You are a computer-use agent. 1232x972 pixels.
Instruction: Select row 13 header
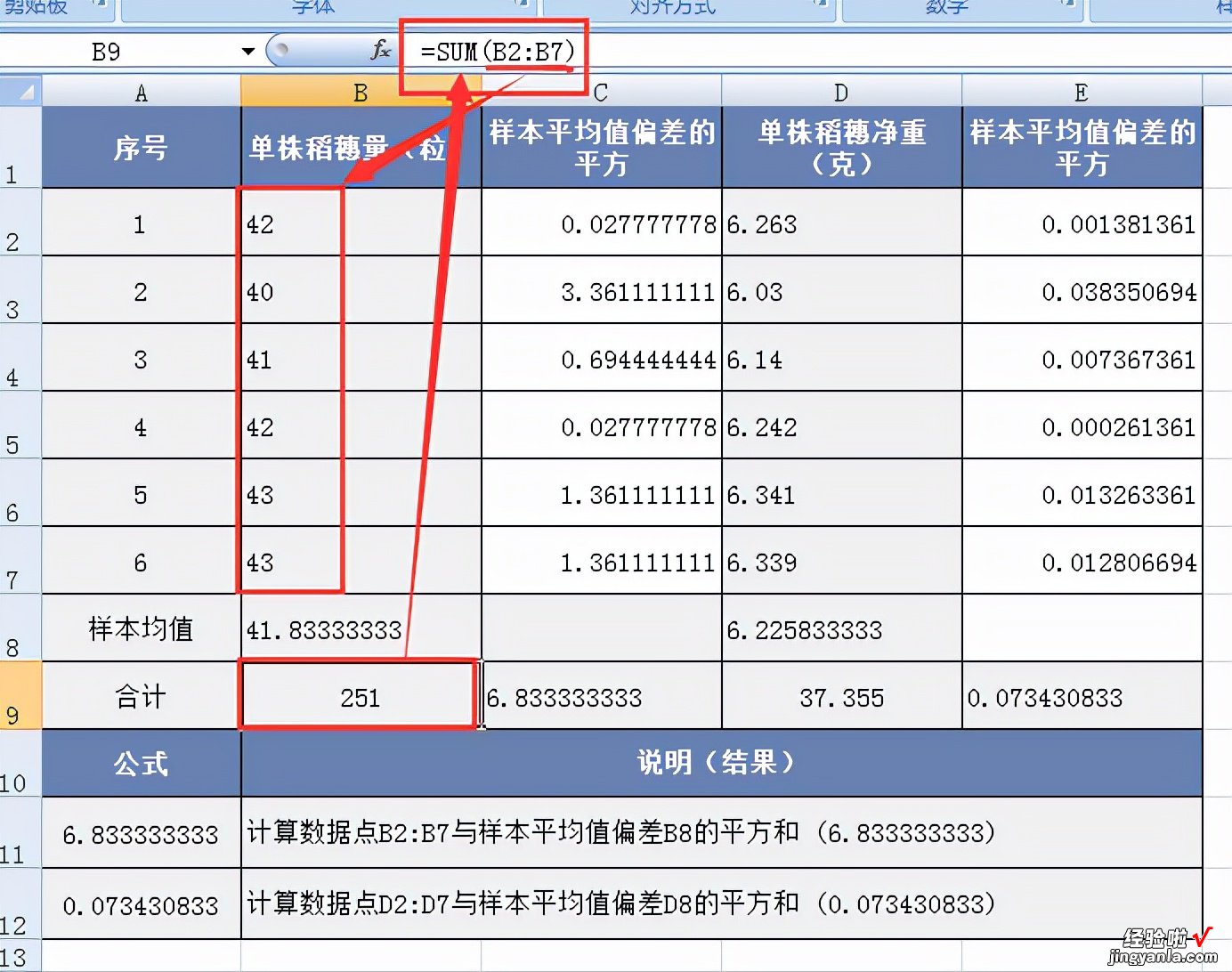[20, 956]
